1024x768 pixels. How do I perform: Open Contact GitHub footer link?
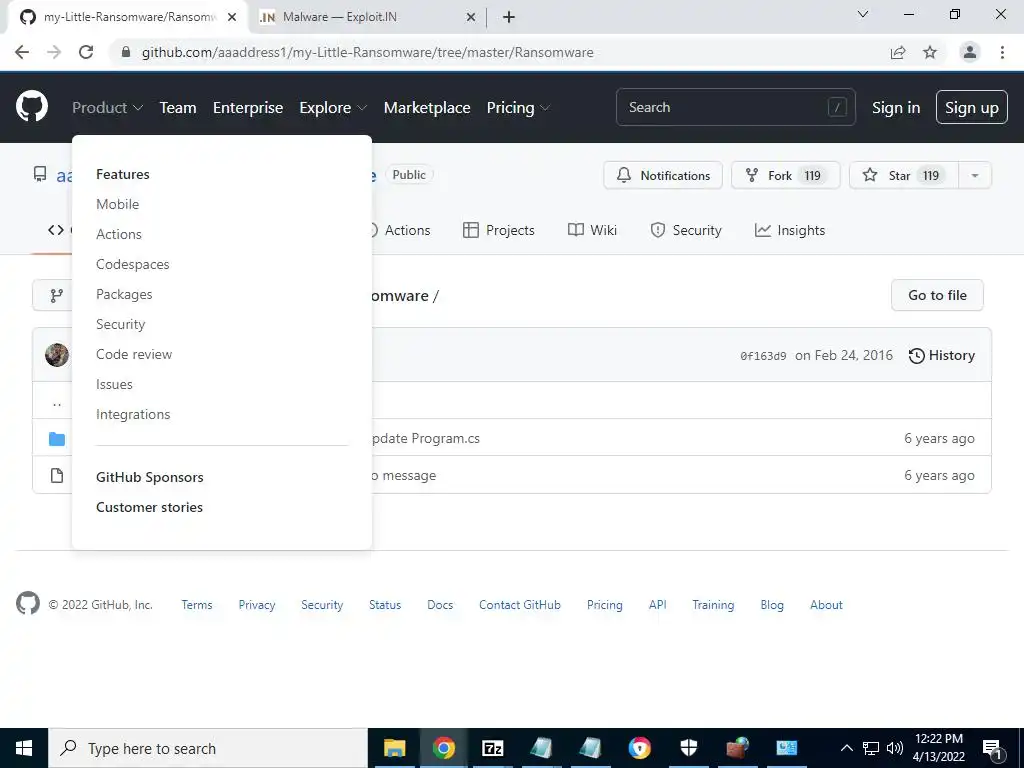520,605
